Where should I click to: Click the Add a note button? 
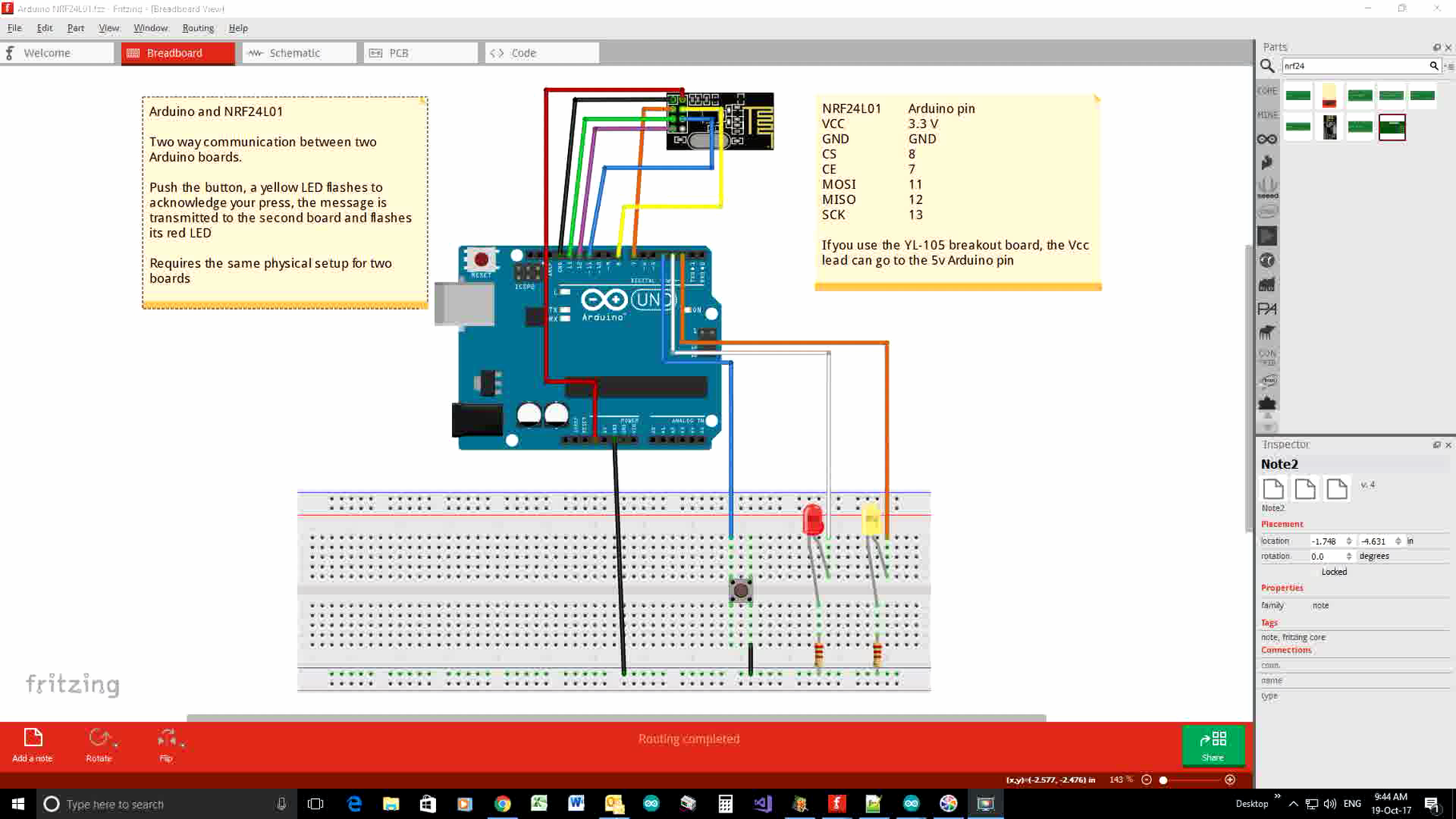tap(32, 745)
